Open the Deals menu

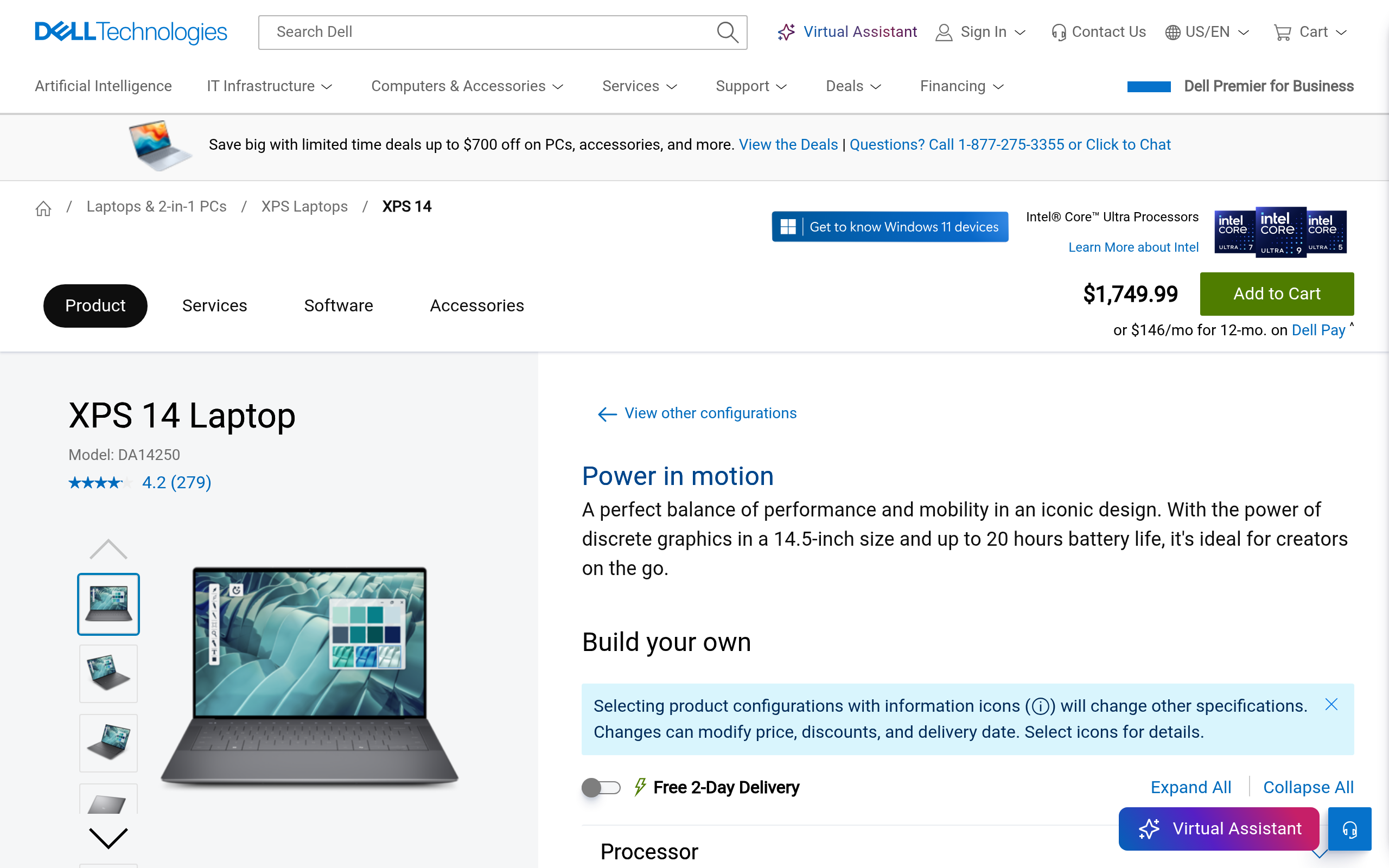[x=853, y=86]
